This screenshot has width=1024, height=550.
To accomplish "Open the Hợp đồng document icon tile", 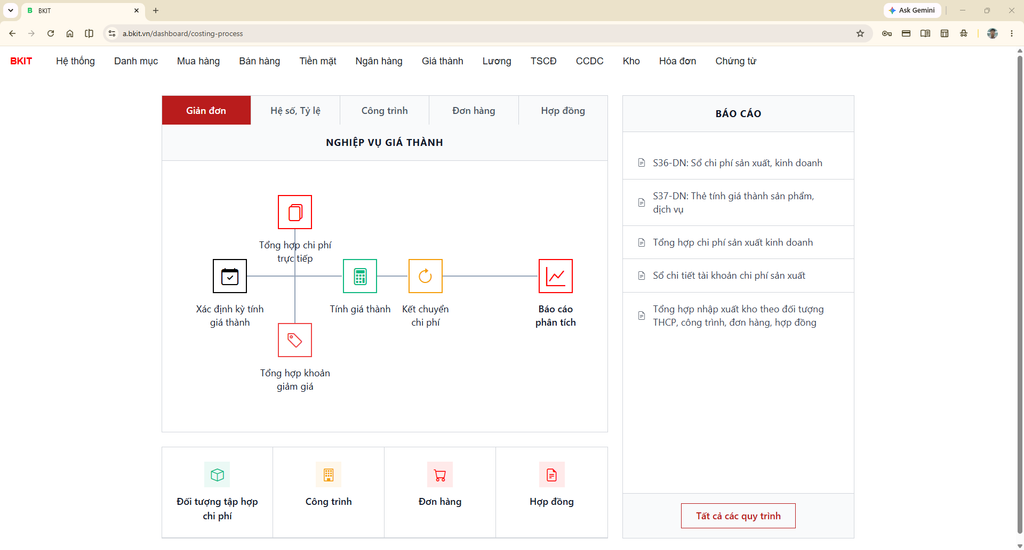I will (x=552, y=492).
